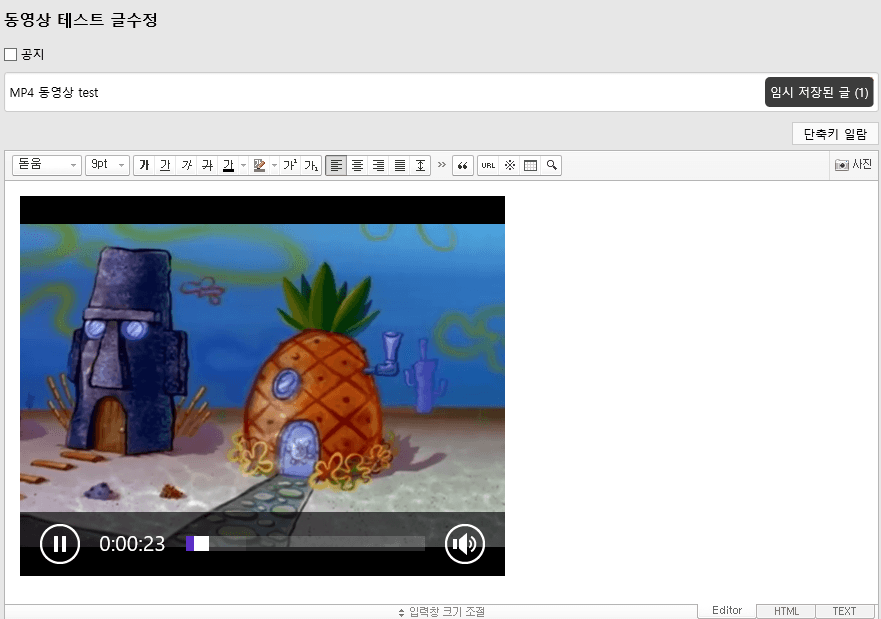881x619 pixels.
Task: Apply subscript formatting
Action: click(x=311, y=165)
